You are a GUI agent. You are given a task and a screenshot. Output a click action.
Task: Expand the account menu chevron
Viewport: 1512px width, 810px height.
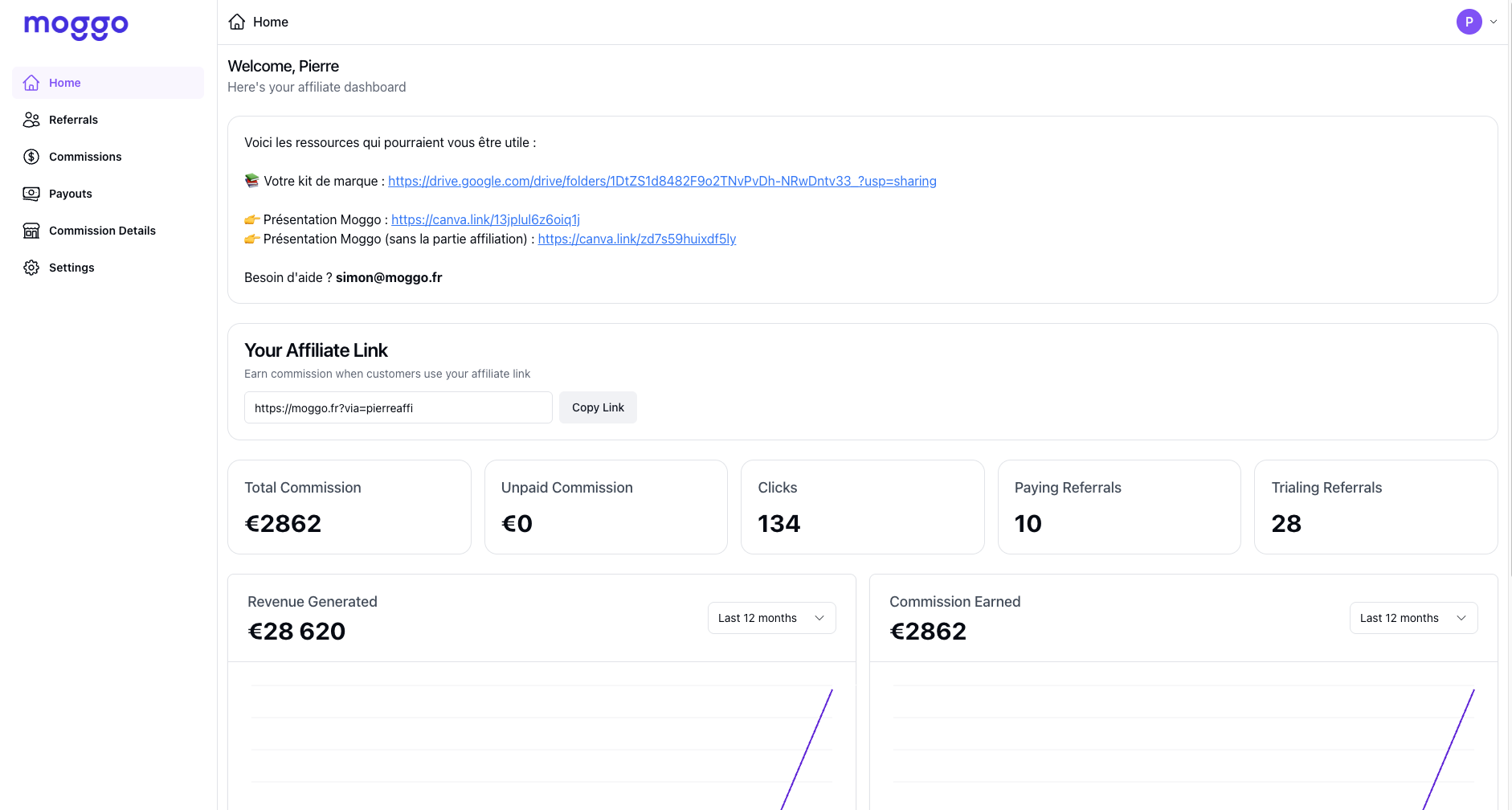click(x=1494, y=22)
